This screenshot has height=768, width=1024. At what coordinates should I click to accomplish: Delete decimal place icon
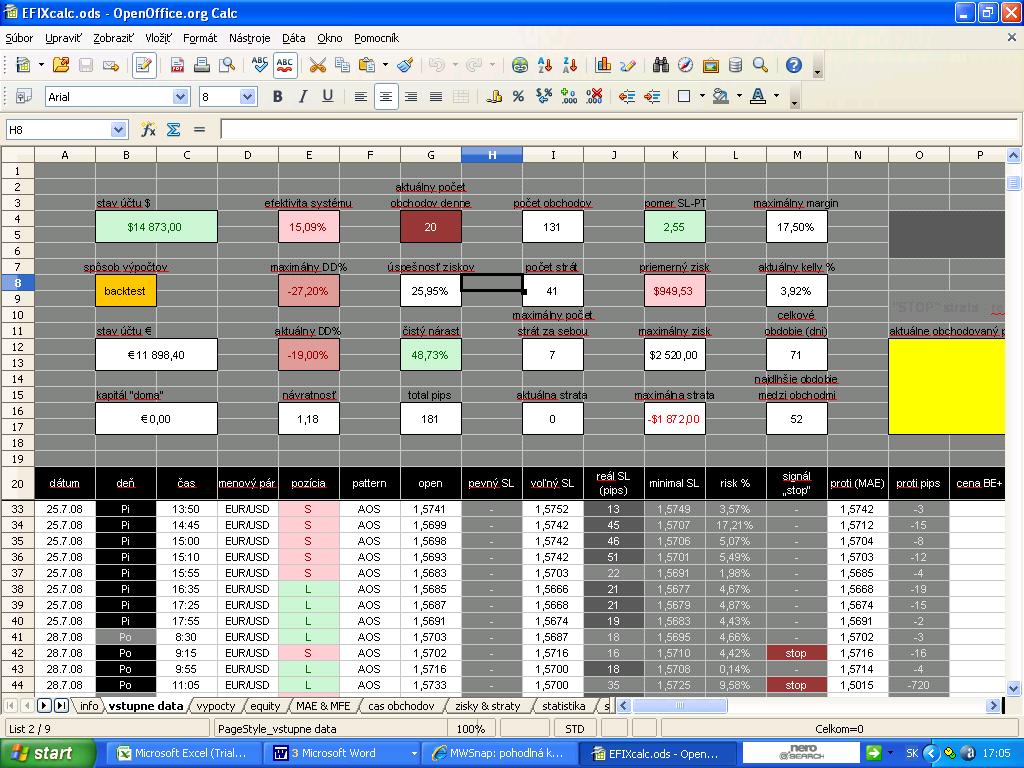(594, 97)
